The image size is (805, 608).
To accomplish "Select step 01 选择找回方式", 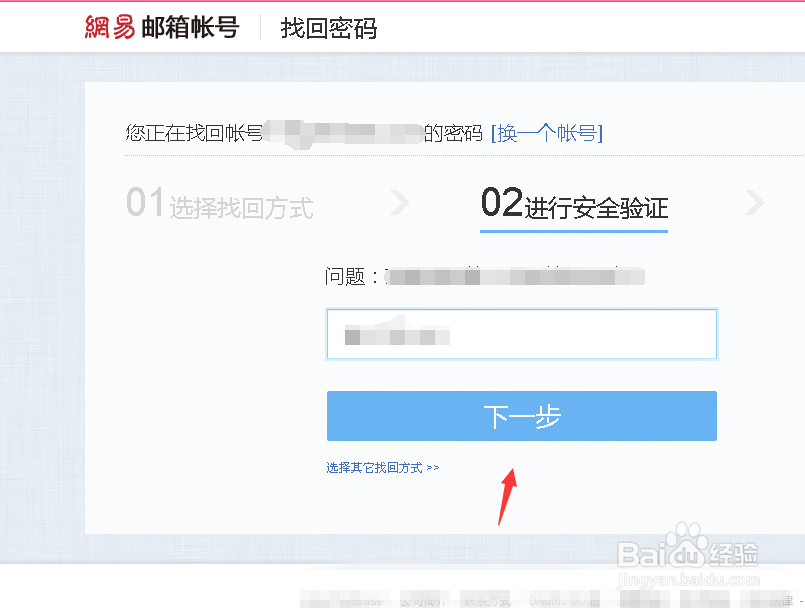I will 220,203.
